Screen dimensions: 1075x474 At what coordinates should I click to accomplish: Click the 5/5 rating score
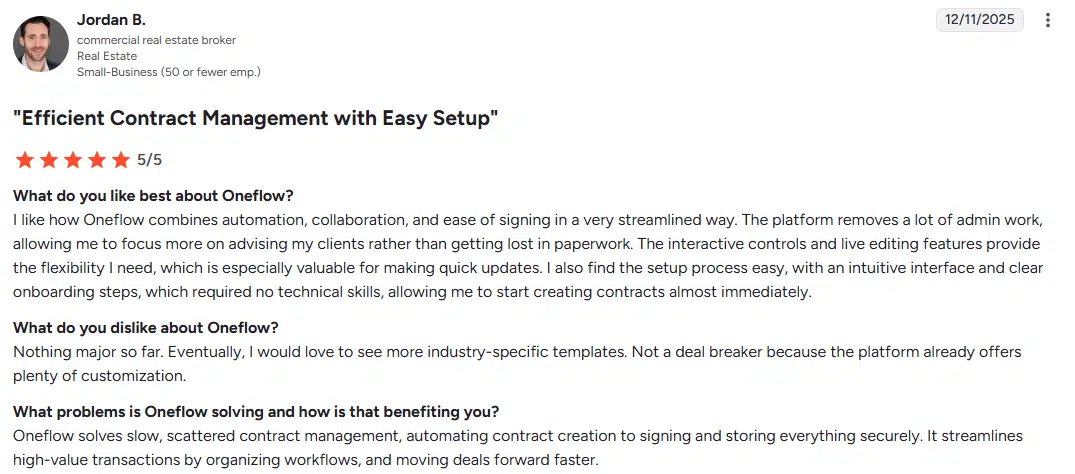[x=149, y=160]
